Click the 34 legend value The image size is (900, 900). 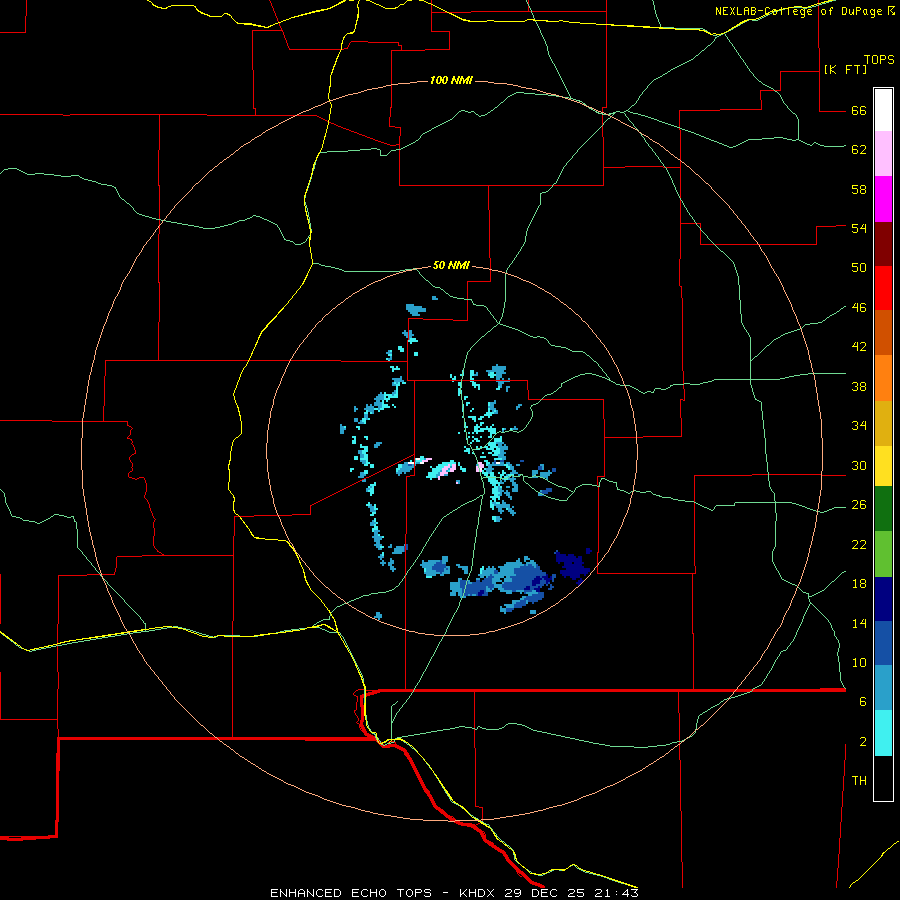[x=859, y=426]
